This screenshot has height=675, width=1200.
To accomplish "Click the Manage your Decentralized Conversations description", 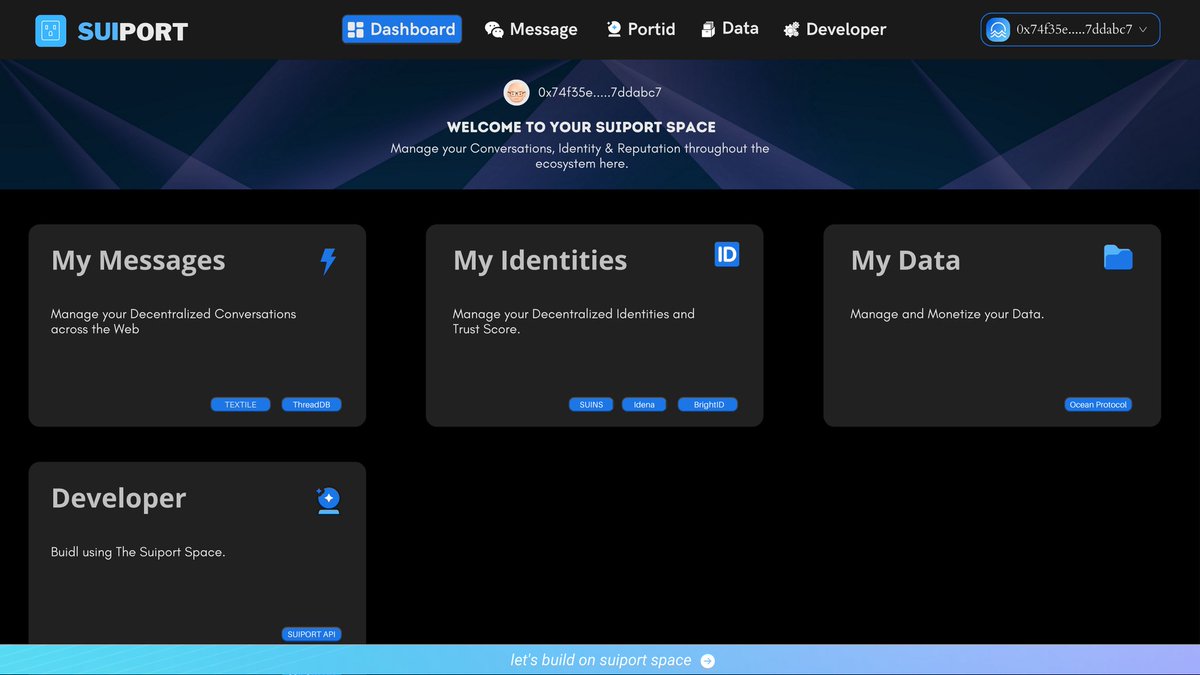I will point(174,321).
